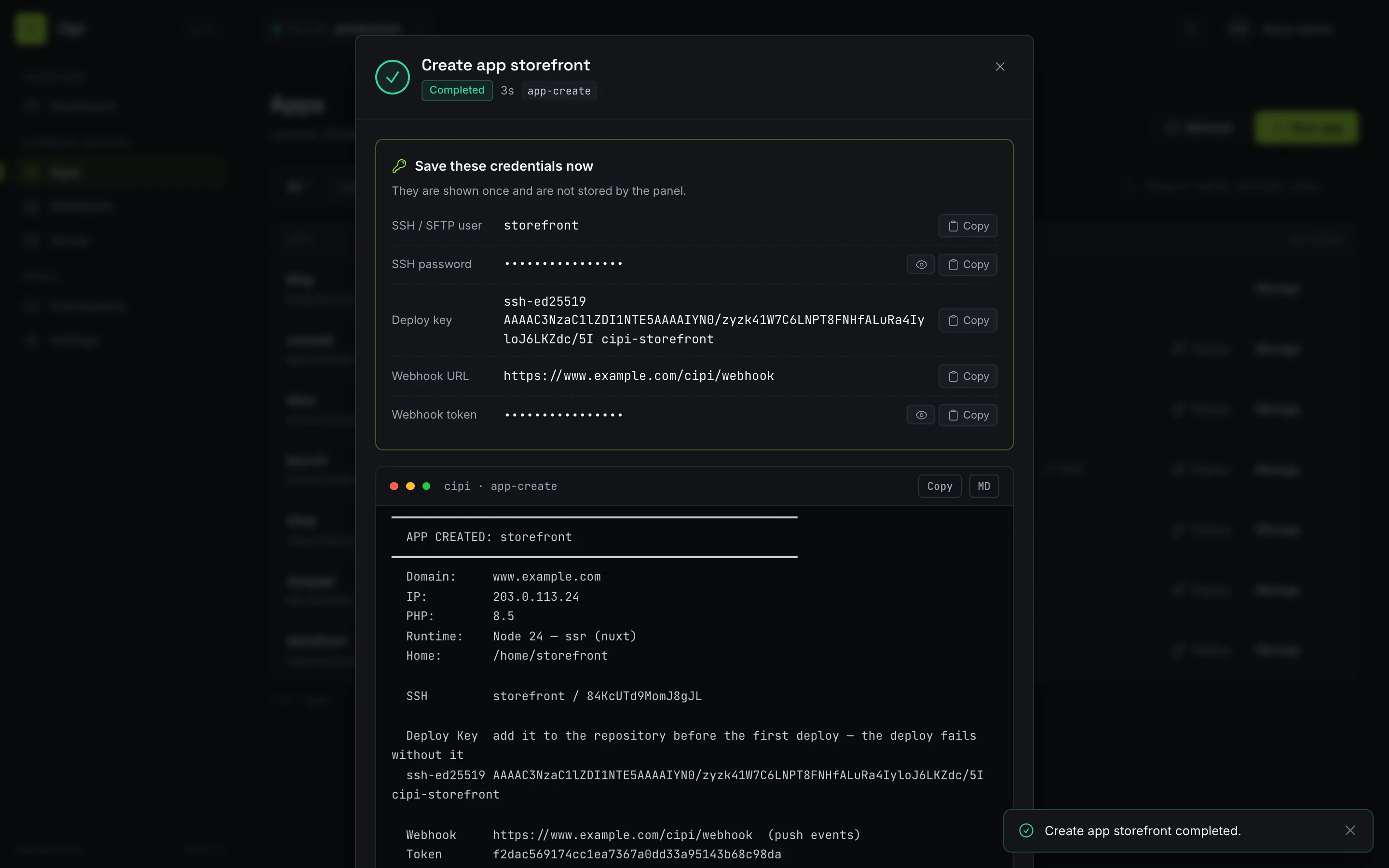Click the token f2dac569174cc1ea7367a0dd33a95143b68c98da

tap(637, 854)
